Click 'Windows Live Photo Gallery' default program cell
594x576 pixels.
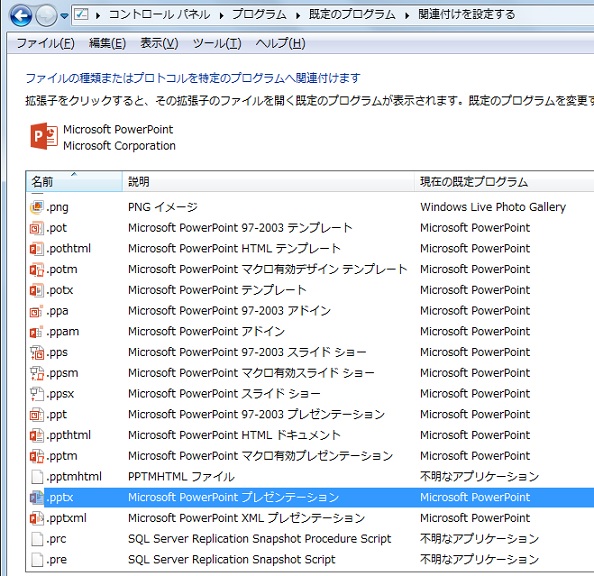click(x=493, y=207)
